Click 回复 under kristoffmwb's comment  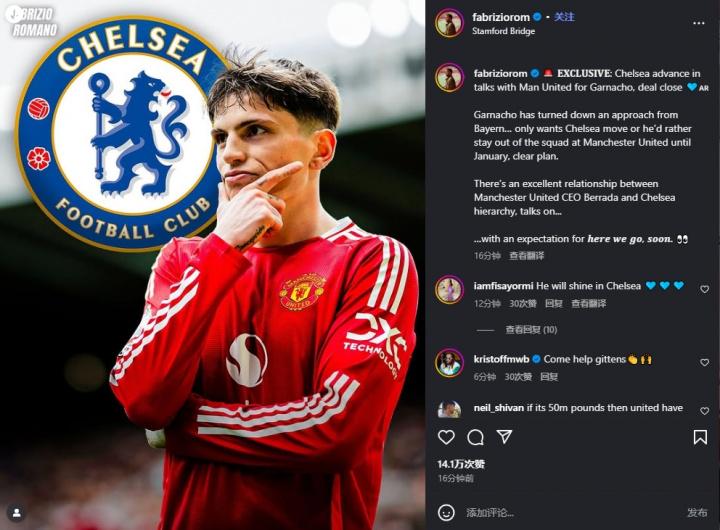point(549,377)
